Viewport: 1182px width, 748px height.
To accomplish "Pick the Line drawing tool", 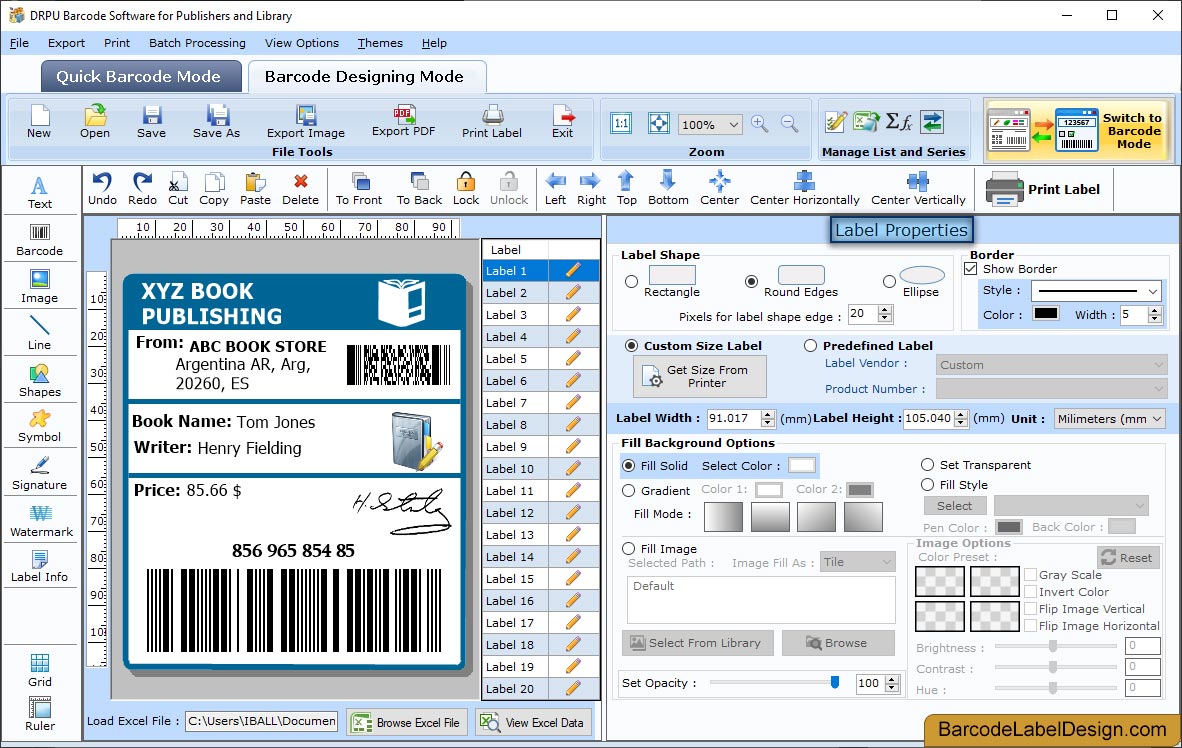I will 39,333.
